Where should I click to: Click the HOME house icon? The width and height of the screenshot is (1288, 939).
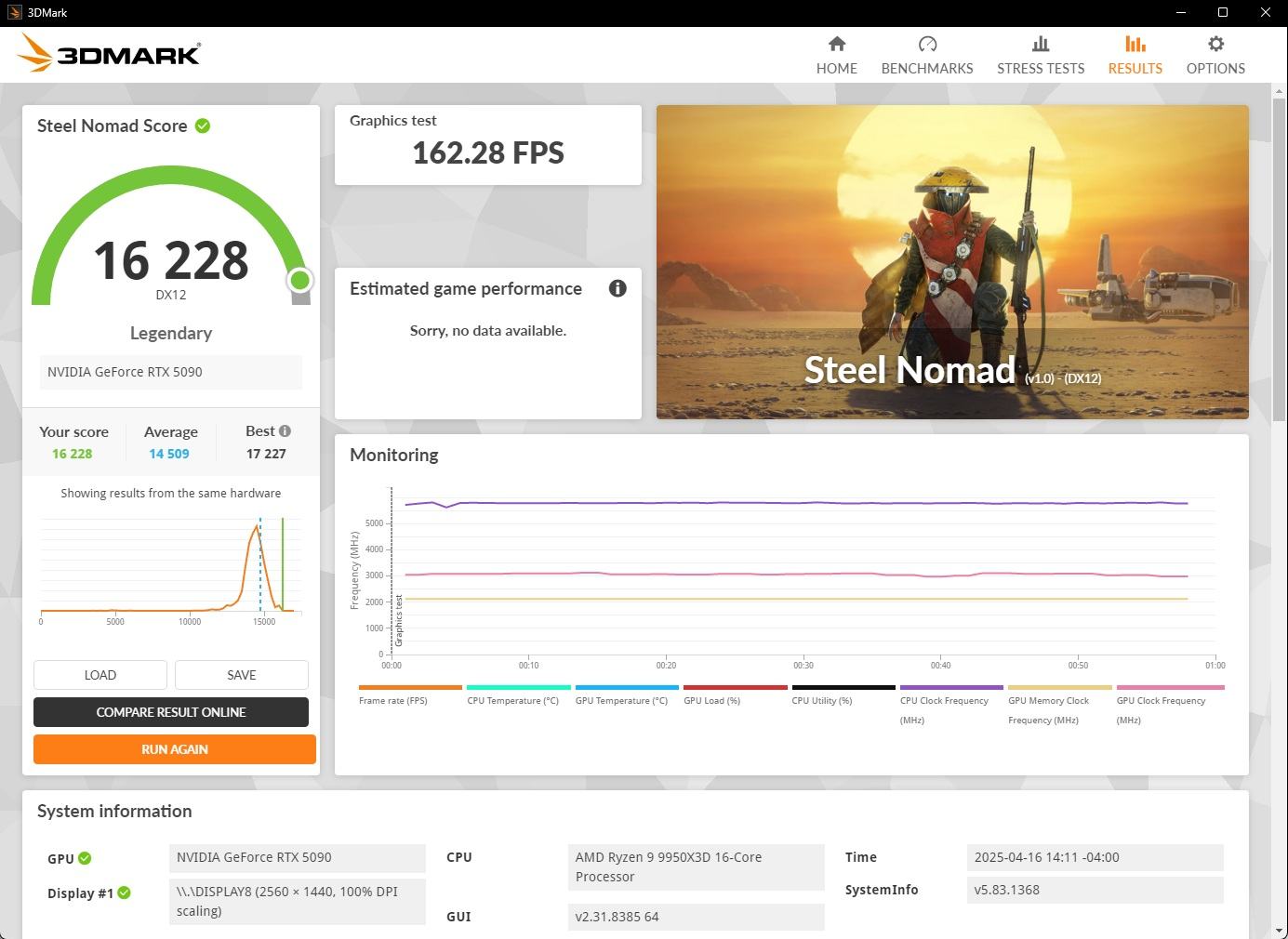pos(837,44)
